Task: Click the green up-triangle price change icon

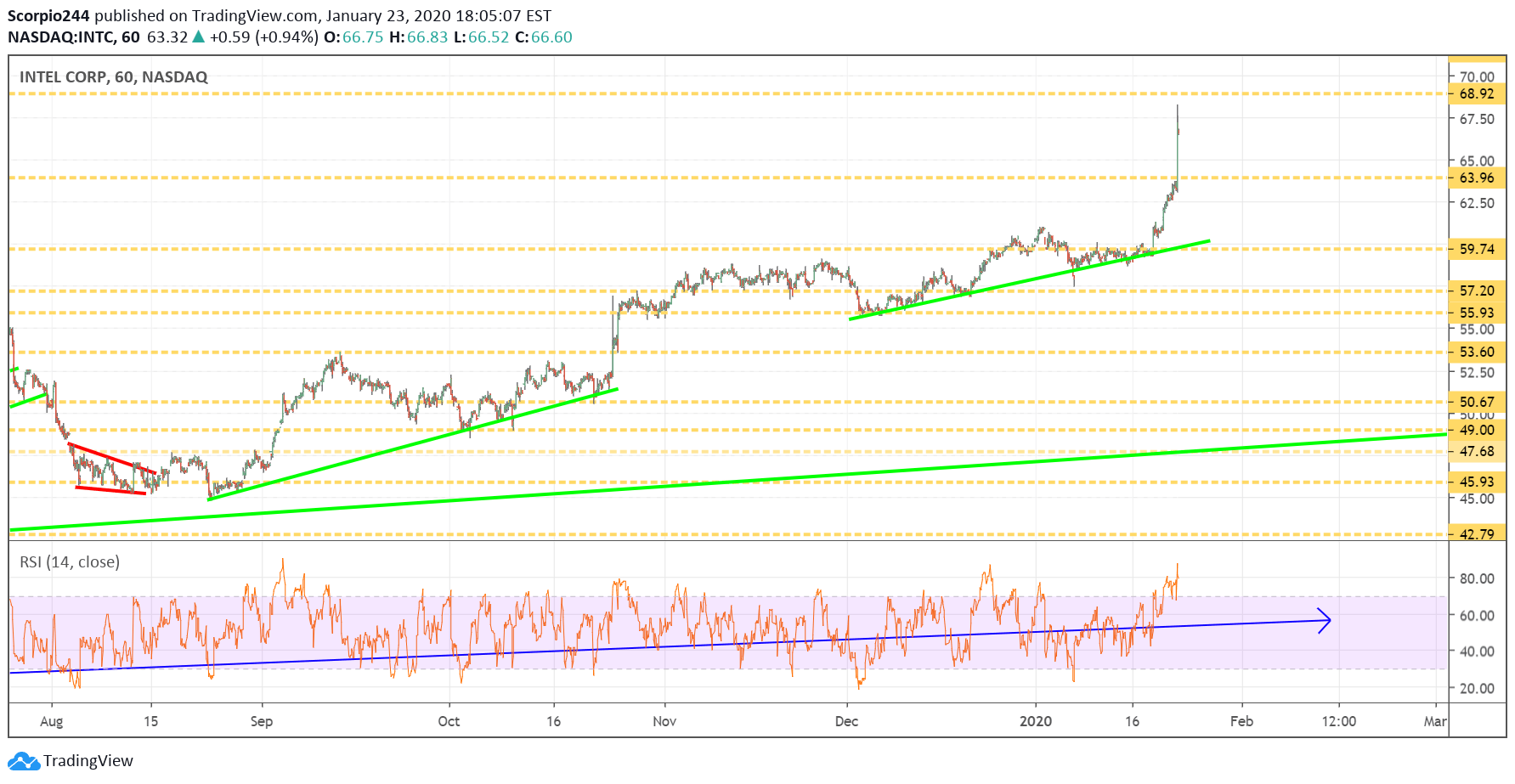Action: click(198, 37)
